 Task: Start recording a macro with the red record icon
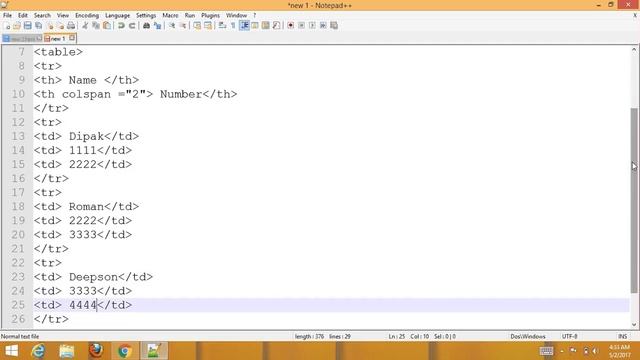[291, 26]
